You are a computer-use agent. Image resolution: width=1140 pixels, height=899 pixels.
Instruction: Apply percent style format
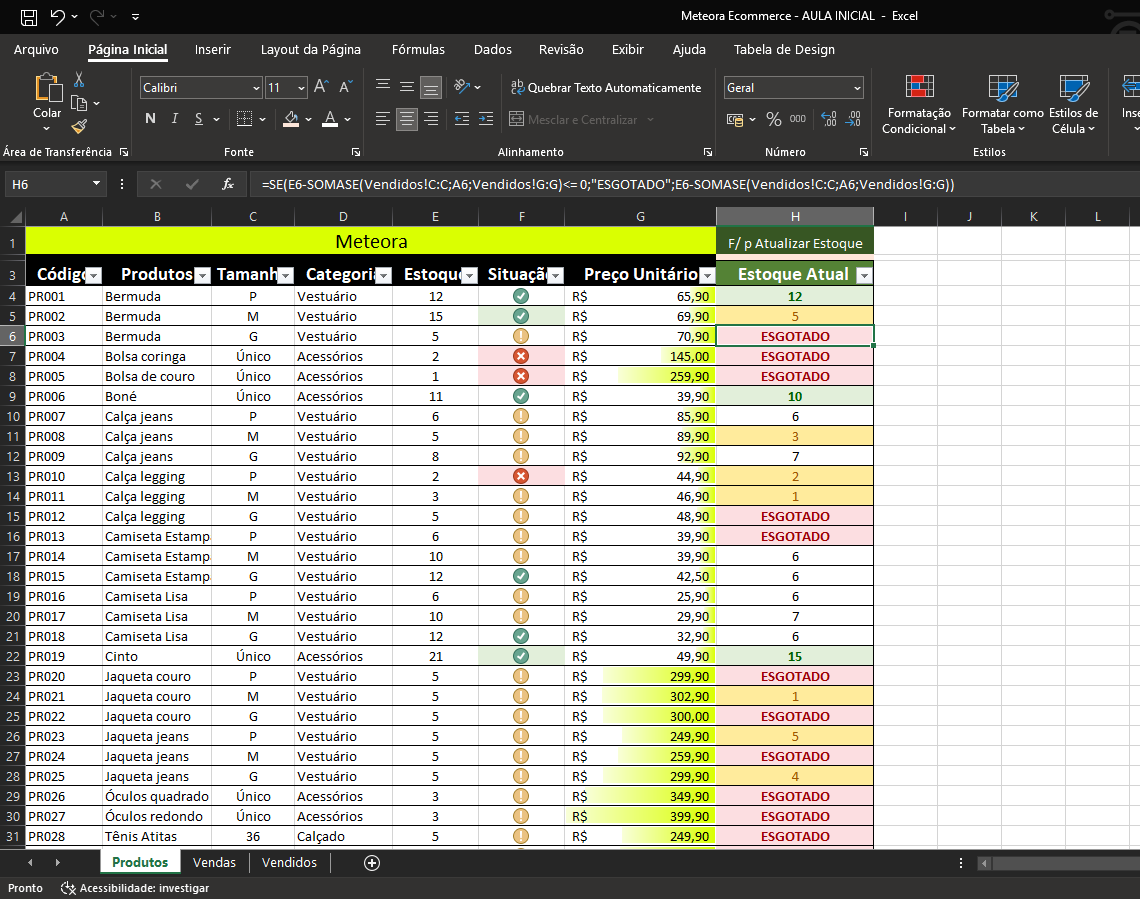tap(774, 119)
